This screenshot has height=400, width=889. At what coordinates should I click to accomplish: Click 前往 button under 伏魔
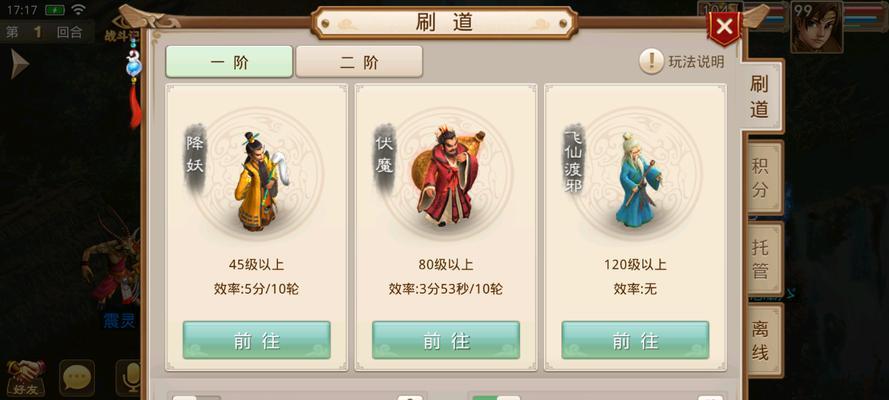point(446,340)
